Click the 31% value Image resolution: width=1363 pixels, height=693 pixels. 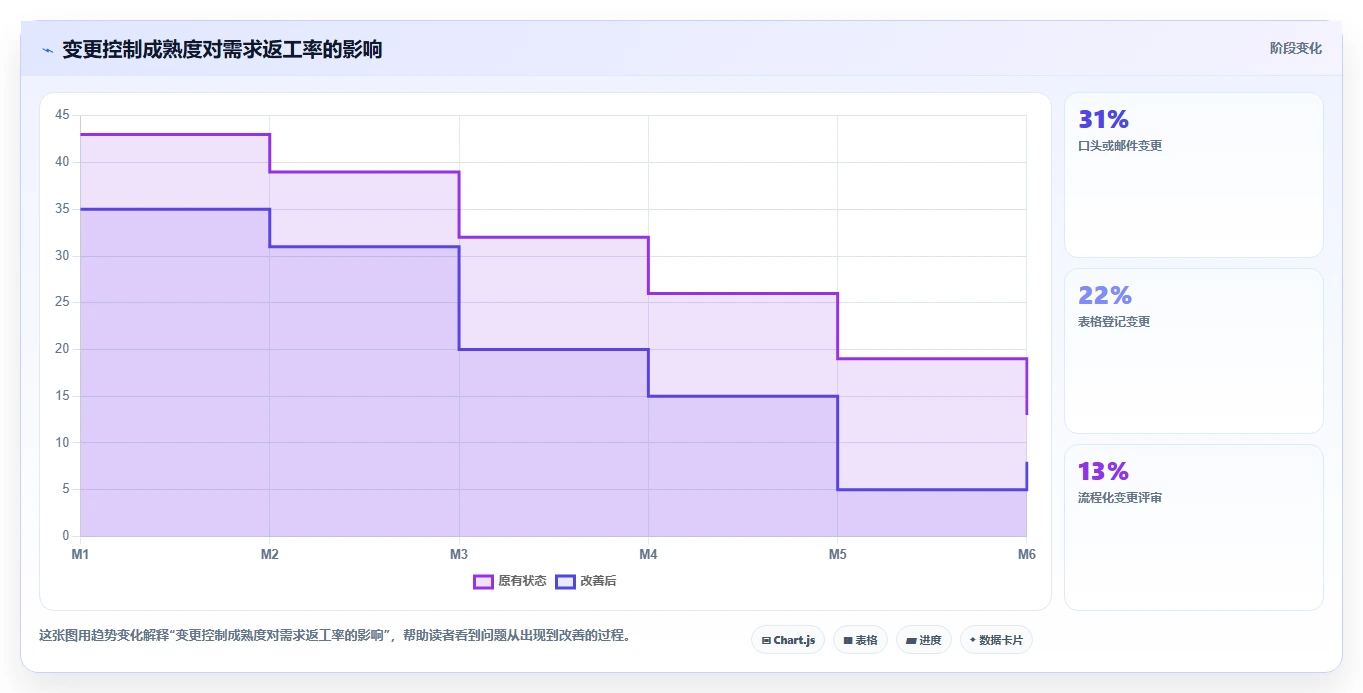1104,120
